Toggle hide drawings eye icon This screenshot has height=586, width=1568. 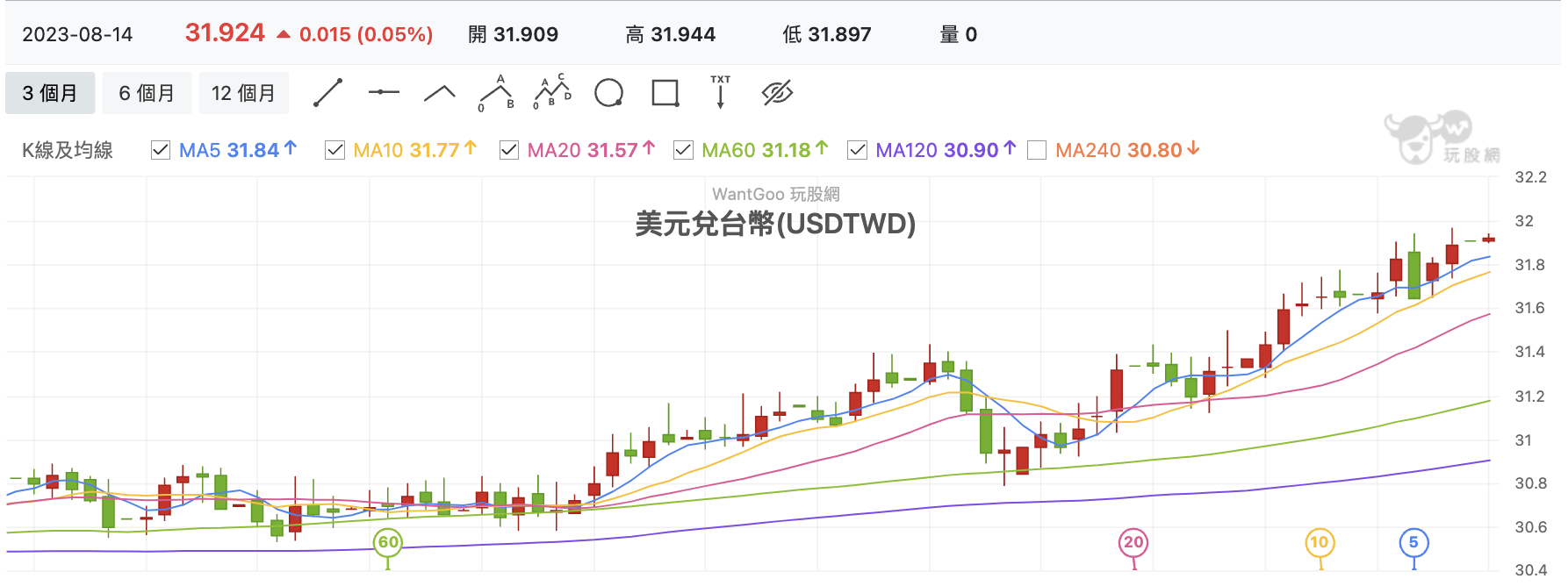point(778,93)
